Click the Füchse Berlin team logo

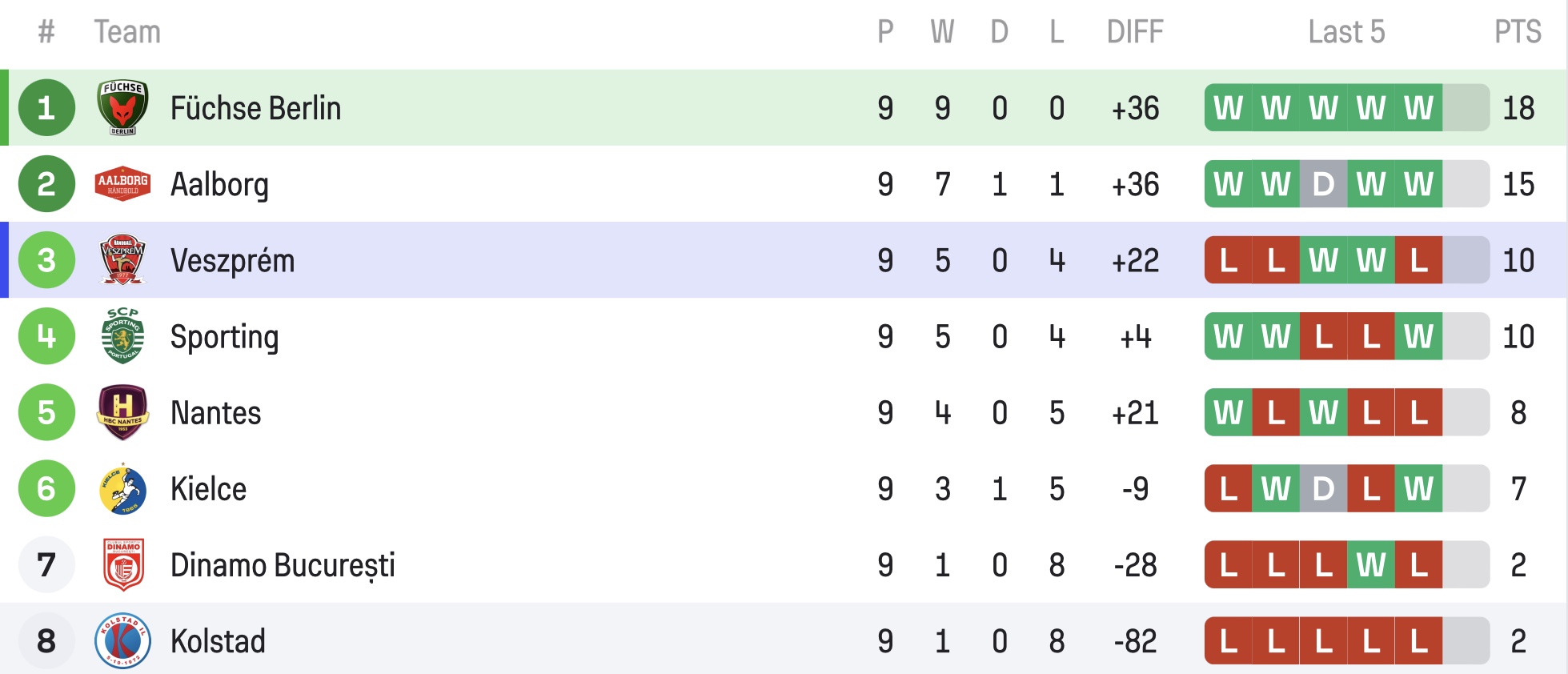point(122,108)
